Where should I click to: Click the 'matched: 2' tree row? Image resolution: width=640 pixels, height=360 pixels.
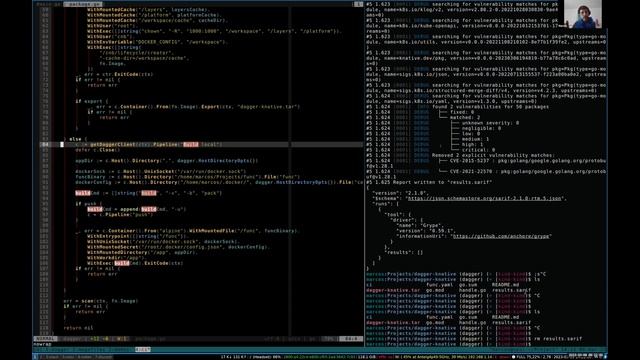click(x=465, y=118)
